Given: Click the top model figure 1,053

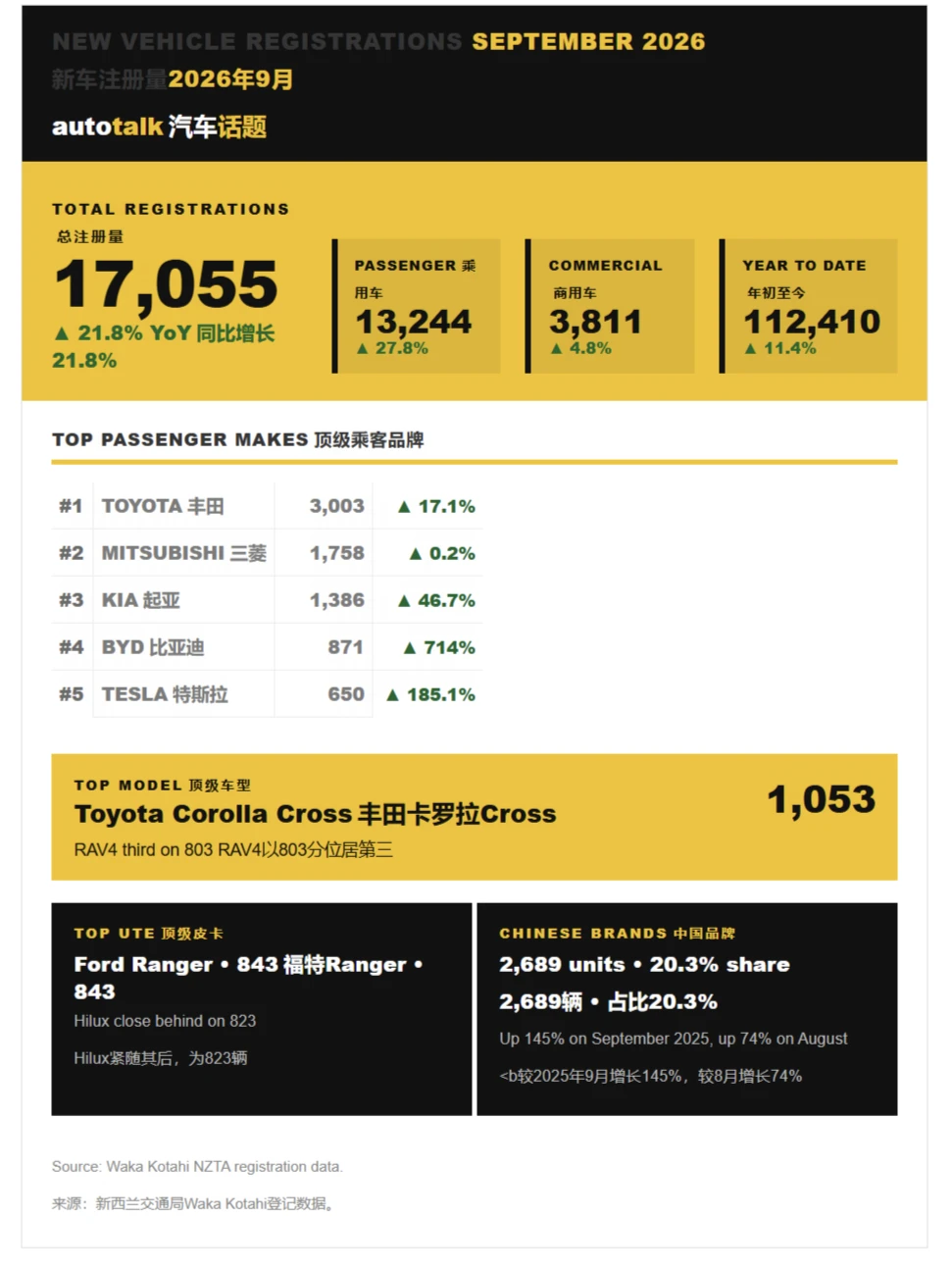Looking at the screenshot, I should tap(821, 799).
